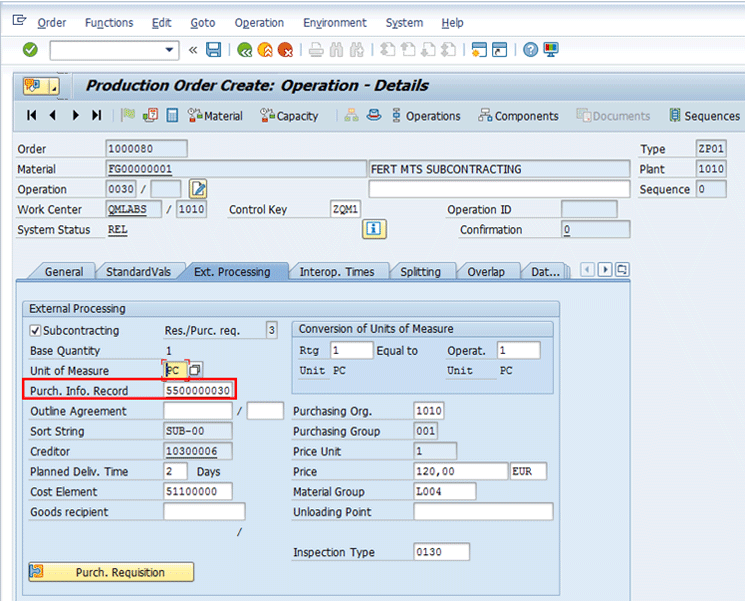This screenshot has height=601, width=745.
Task: Click the blue info icon beside System Status
Action: pyautogui.click(x=374, y=229)
